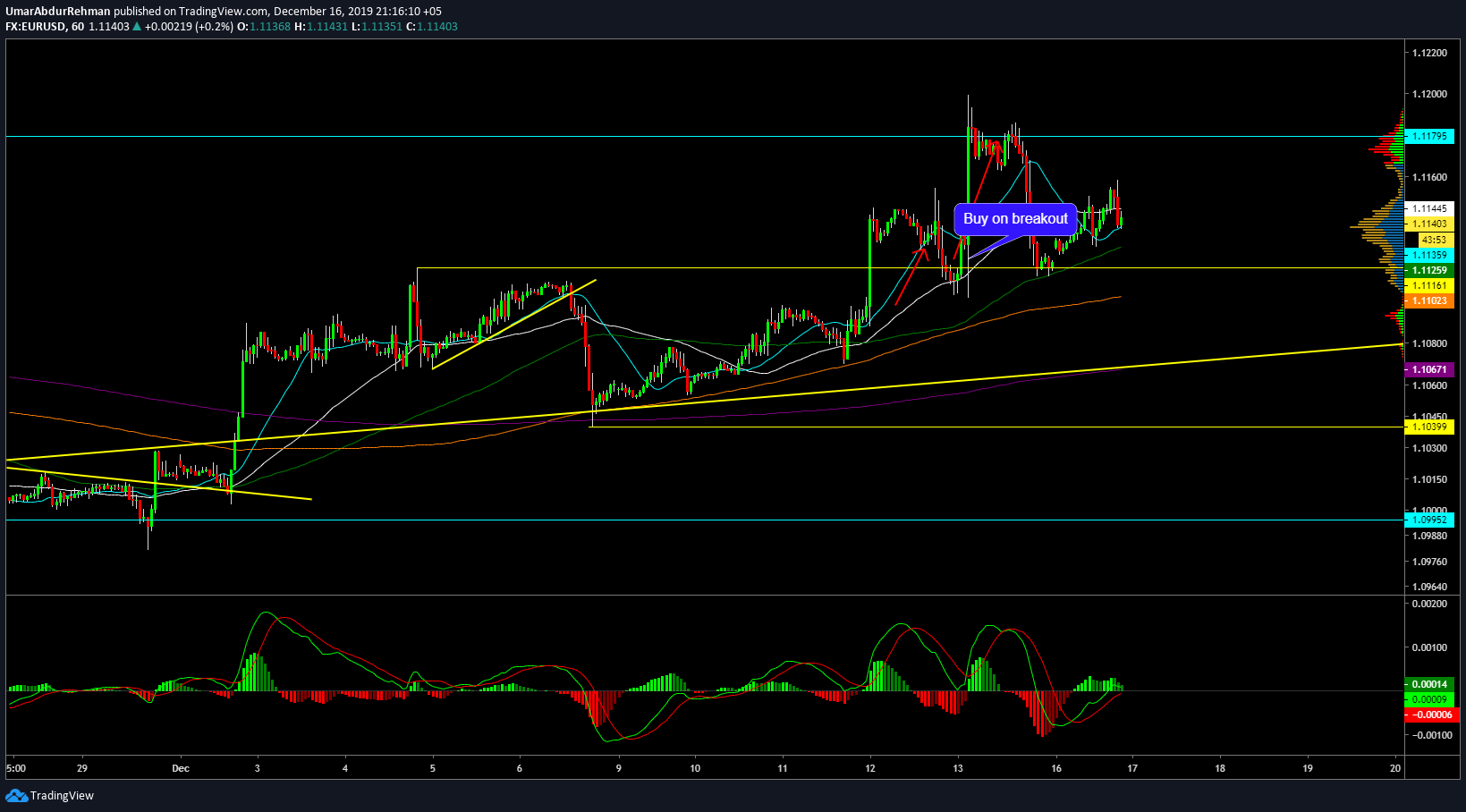Click the 1.12000 price axis tick

[x=1429, y=94]
